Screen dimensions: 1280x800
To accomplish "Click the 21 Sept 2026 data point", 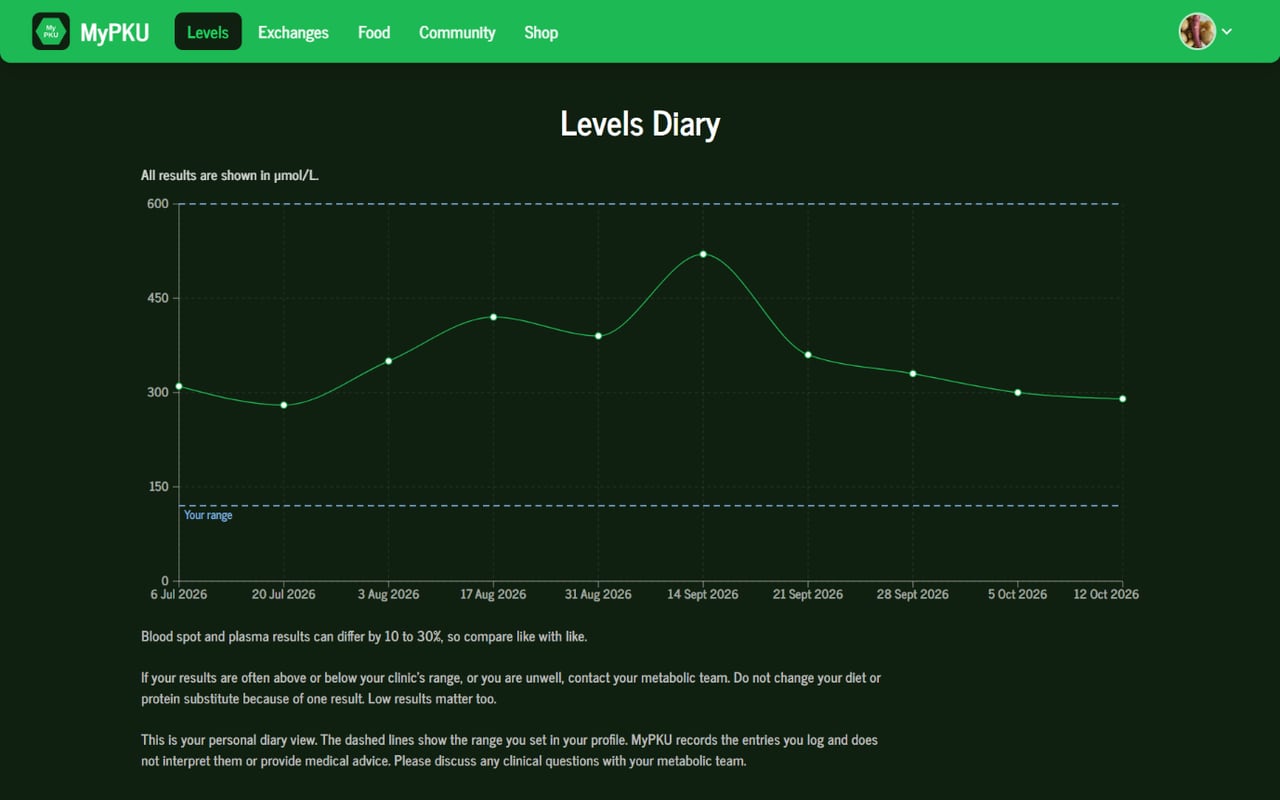I will pyautogui.click(x=808, y=355).
